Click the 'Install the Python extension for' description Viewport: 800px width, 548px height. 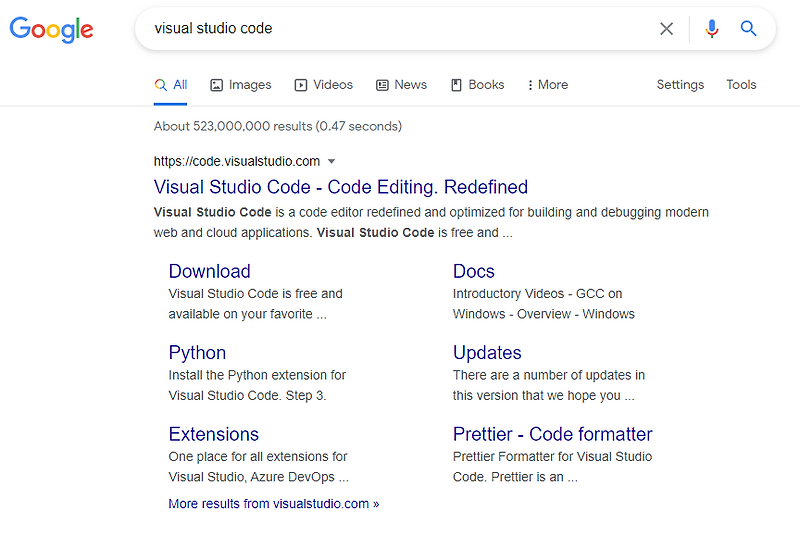[257, 375]
